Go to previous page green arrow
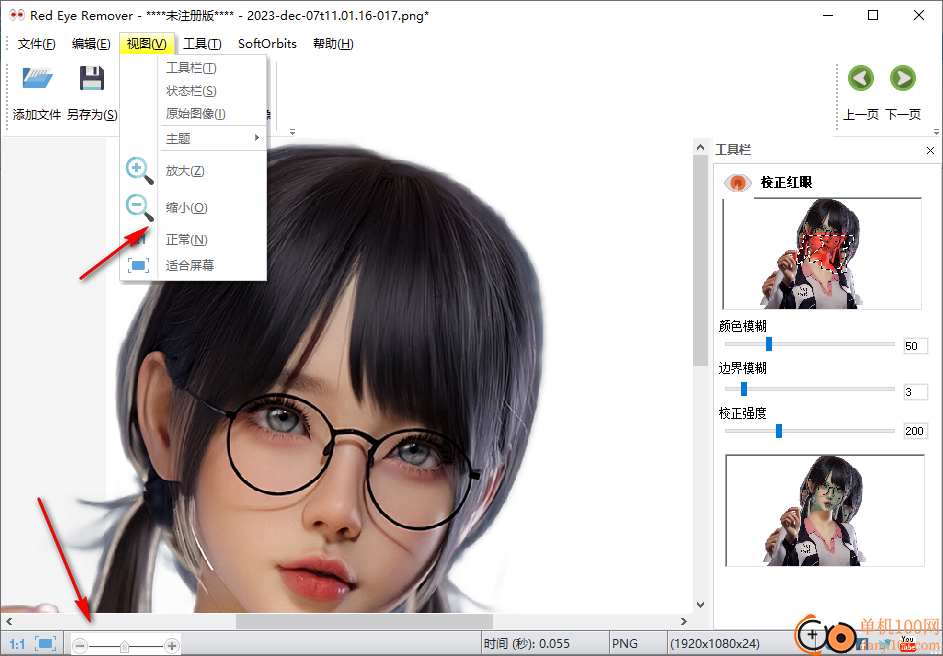Screen dimensions: 943x656 click(x=861, y=78)
